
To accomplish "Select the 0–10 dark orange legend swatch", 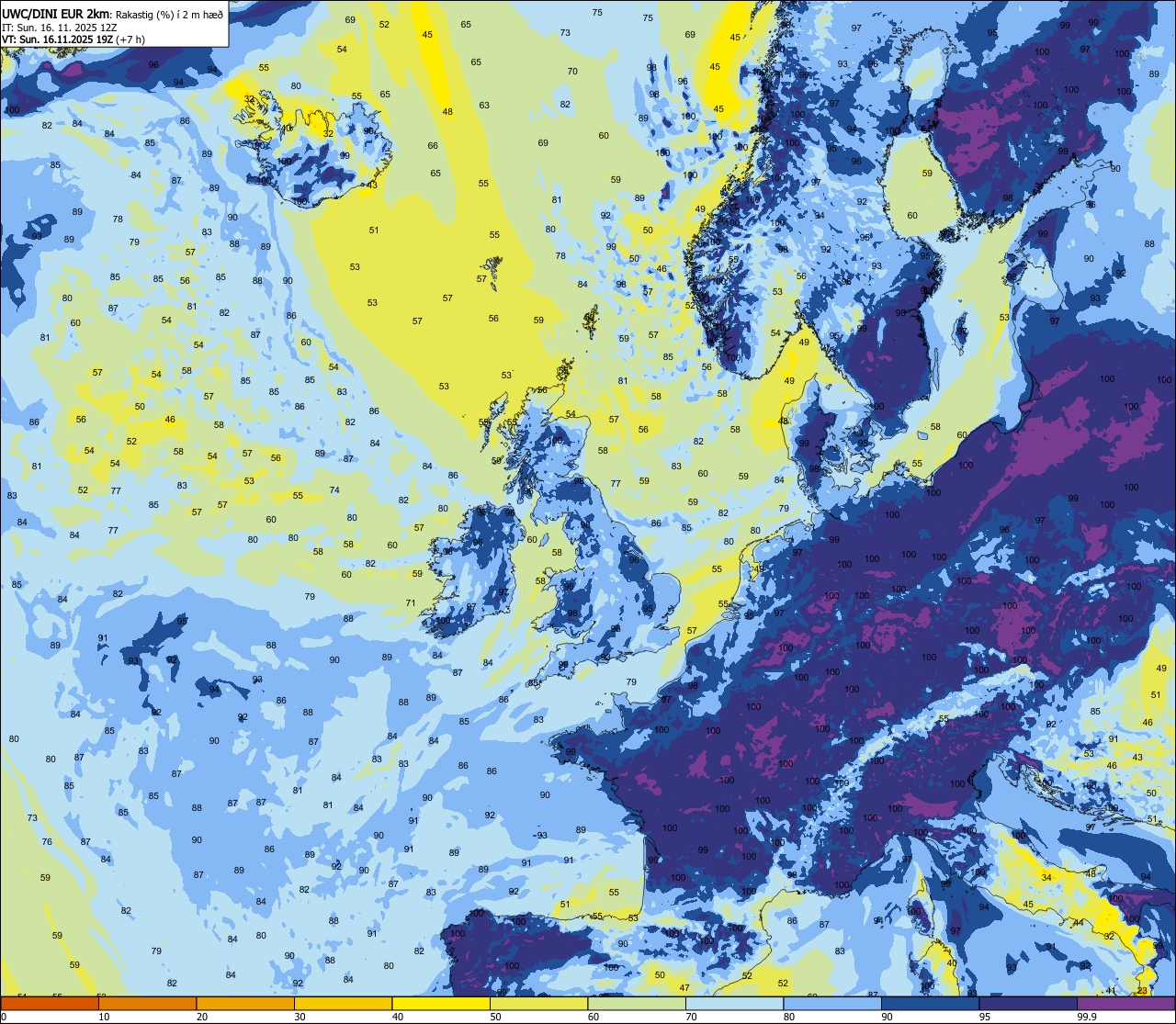I will (x=50, y=1003).
